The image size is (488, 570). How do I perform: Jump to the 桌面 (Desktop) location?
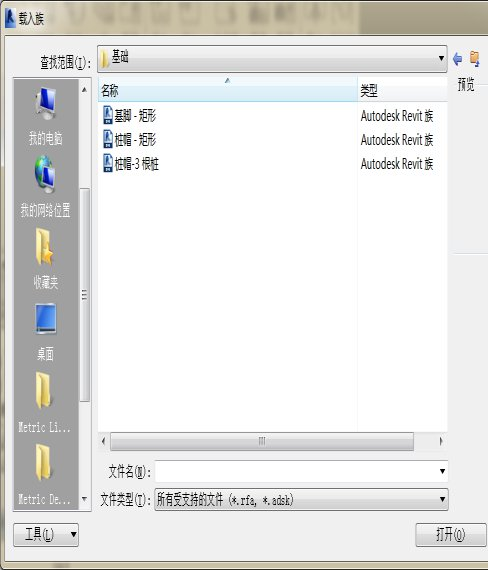click(45, 332)
